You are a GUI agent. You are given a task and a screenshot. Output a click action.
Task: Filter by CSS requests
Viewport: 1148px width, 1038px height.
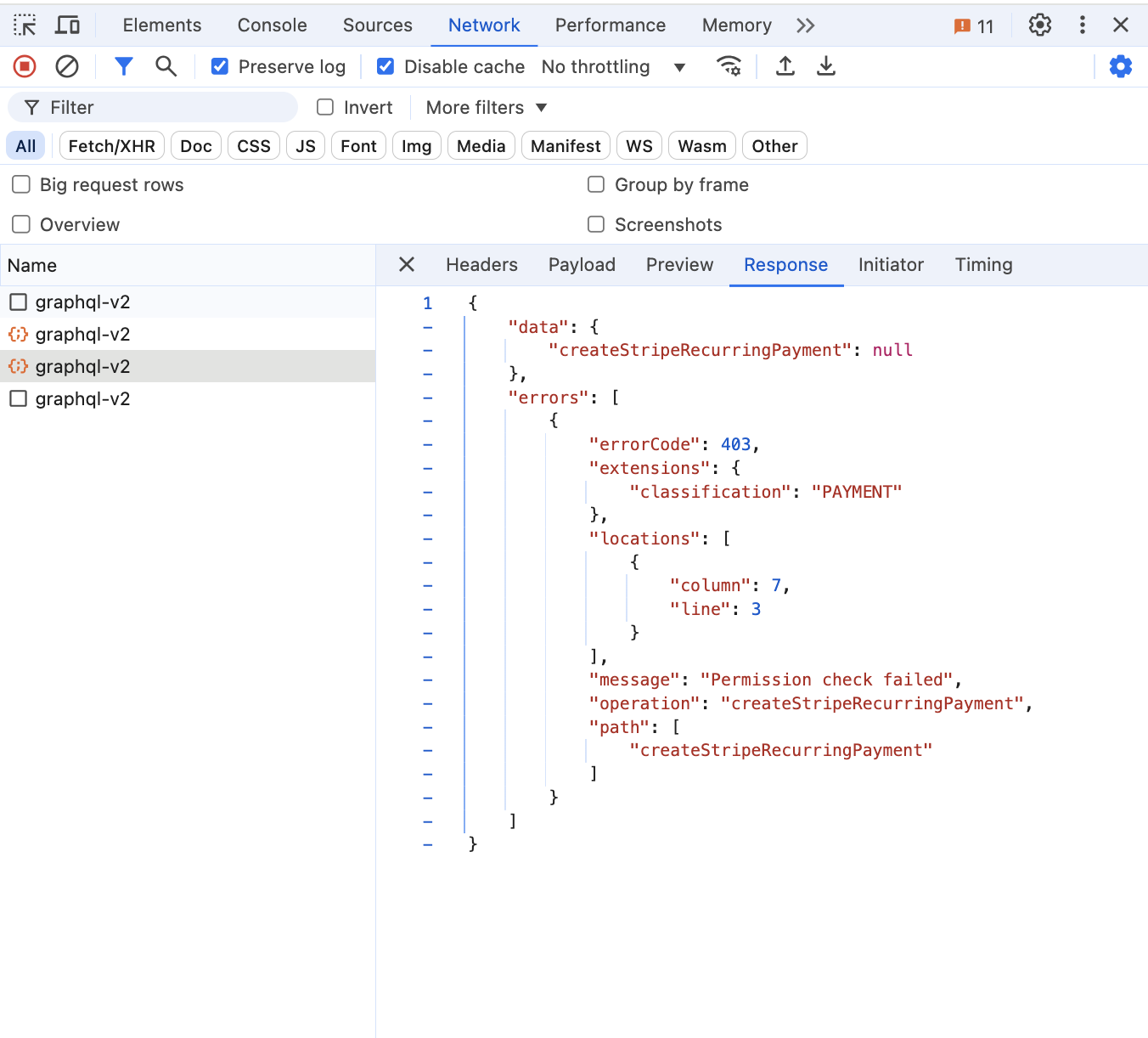(x=254, y=146)
